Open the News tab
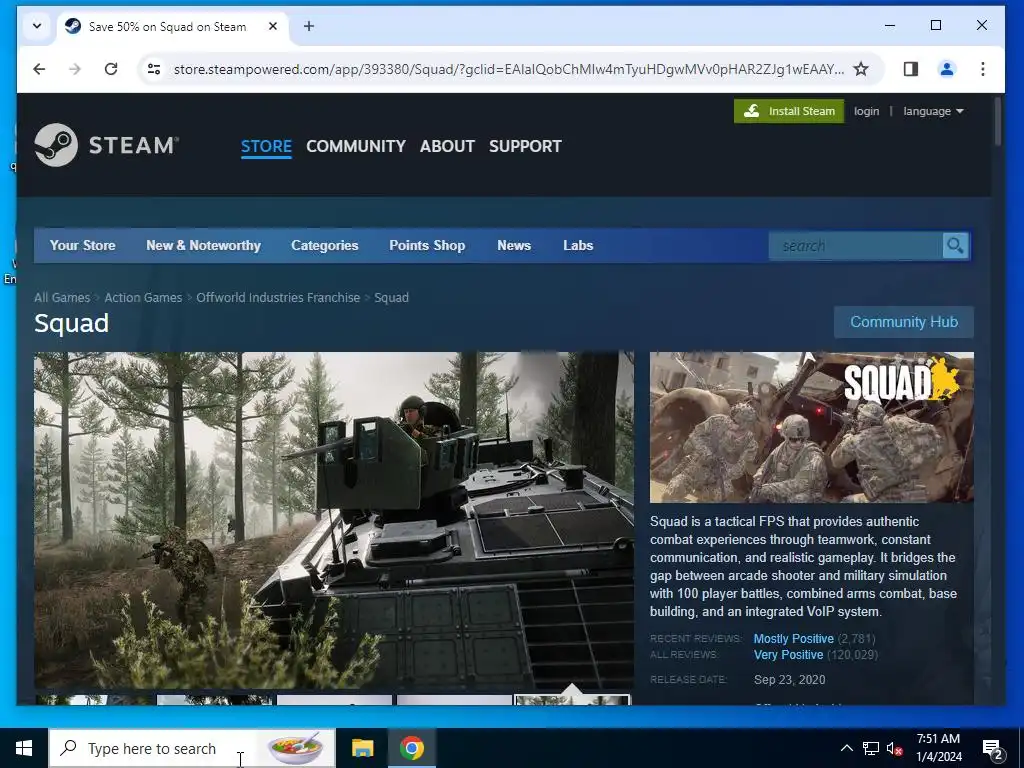The width and height of the screenshot is (1024, 768). pos(514,246)
